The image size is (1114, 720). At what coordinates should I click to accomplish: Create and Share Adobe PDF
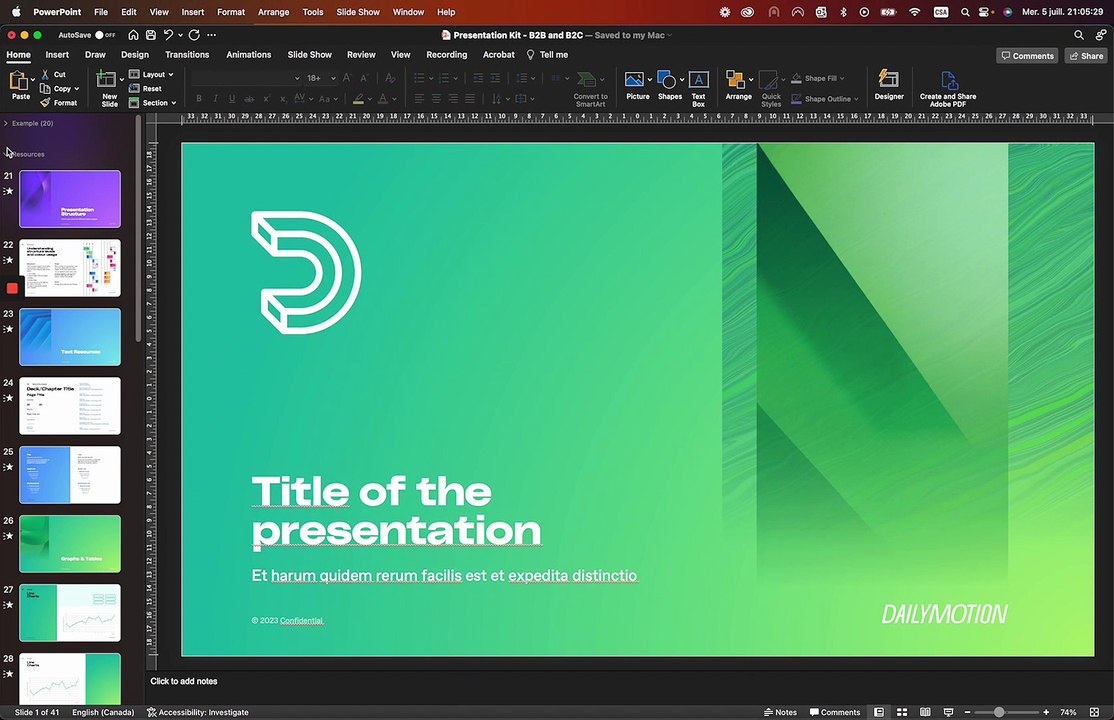pyautogui.click(x=948, y=89)
